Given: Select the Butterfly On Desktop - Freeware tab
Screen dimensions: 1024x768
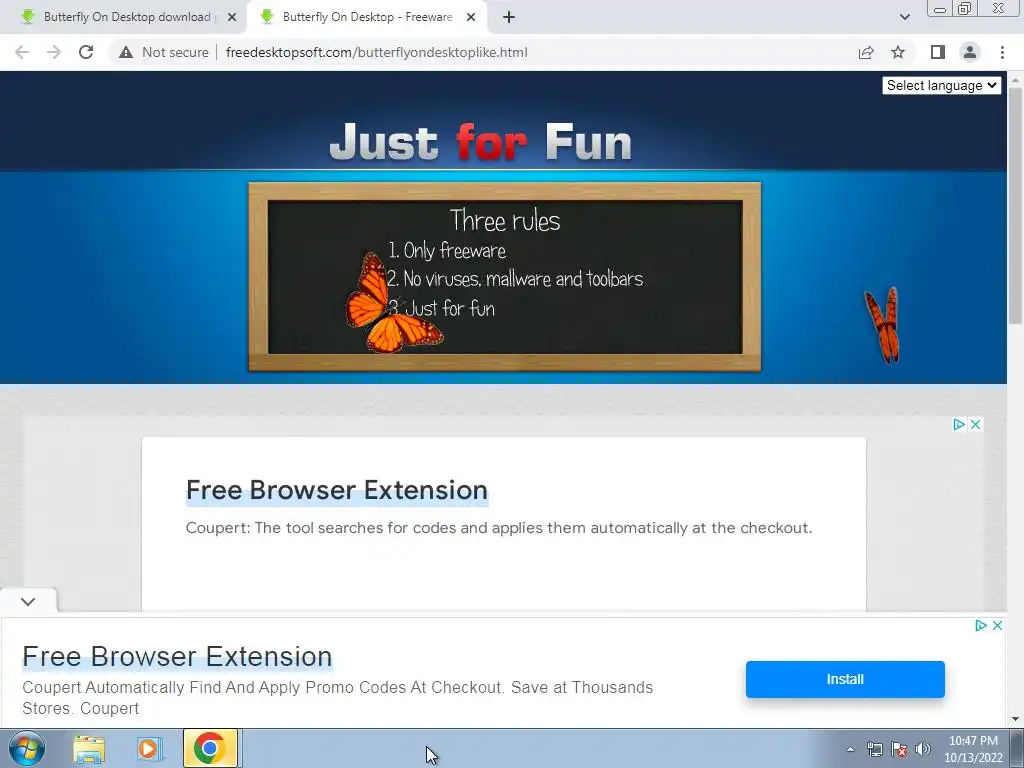Looking at the screenshot, I should [x=367, y=18].
